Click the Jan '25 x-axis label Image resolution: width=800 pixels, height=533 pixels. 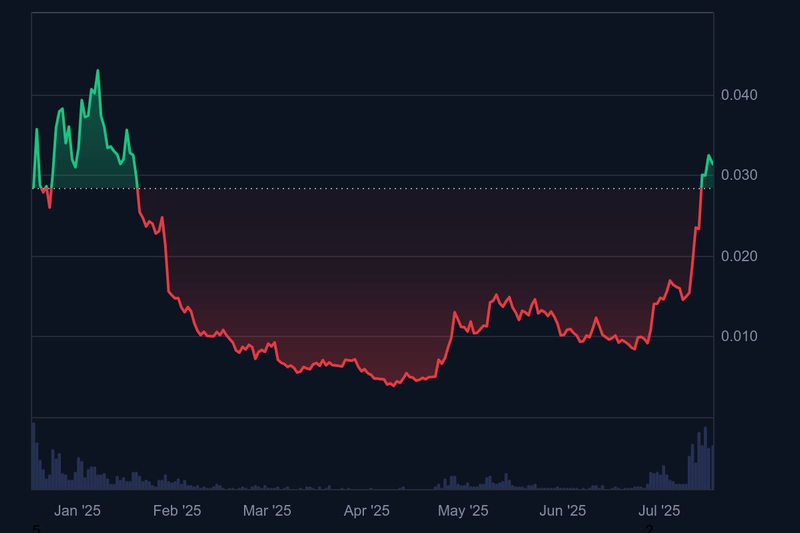[77, 511]
